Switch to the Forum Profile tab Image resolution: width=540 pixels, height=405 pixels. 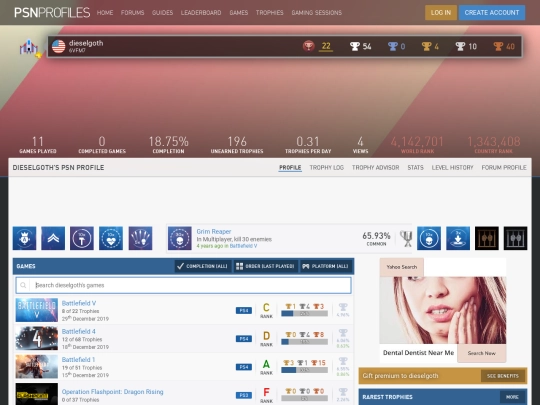[x=504, y=168]
